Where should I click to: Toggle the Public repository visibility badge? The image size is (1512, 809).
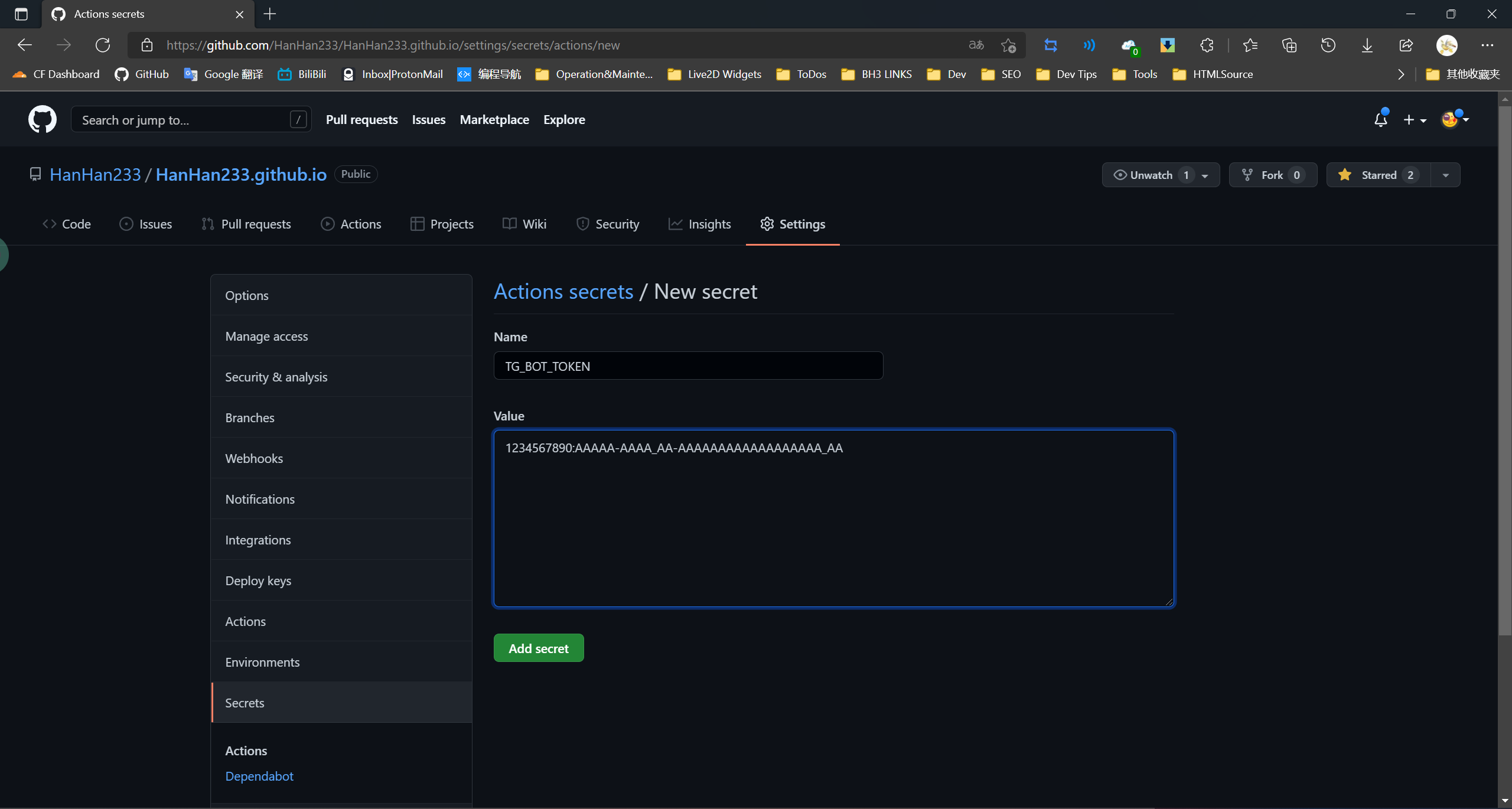(356, 174)
